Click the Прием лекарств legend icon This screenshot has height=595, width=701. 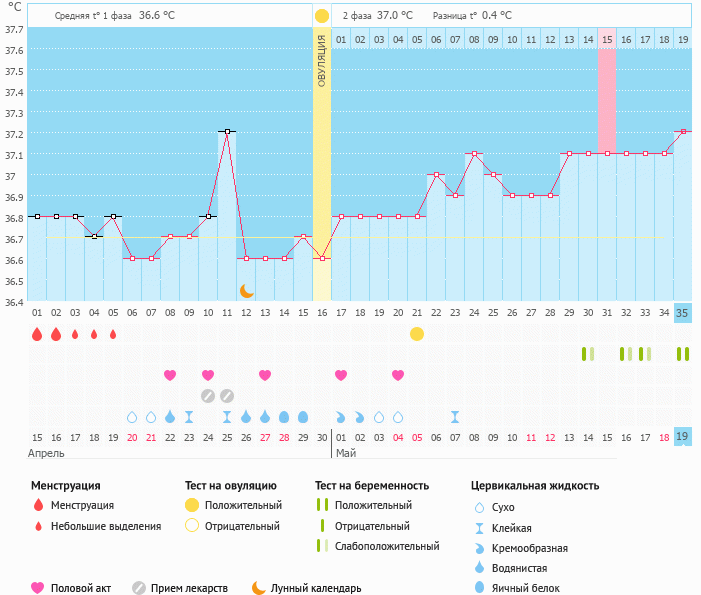point(139,588)
